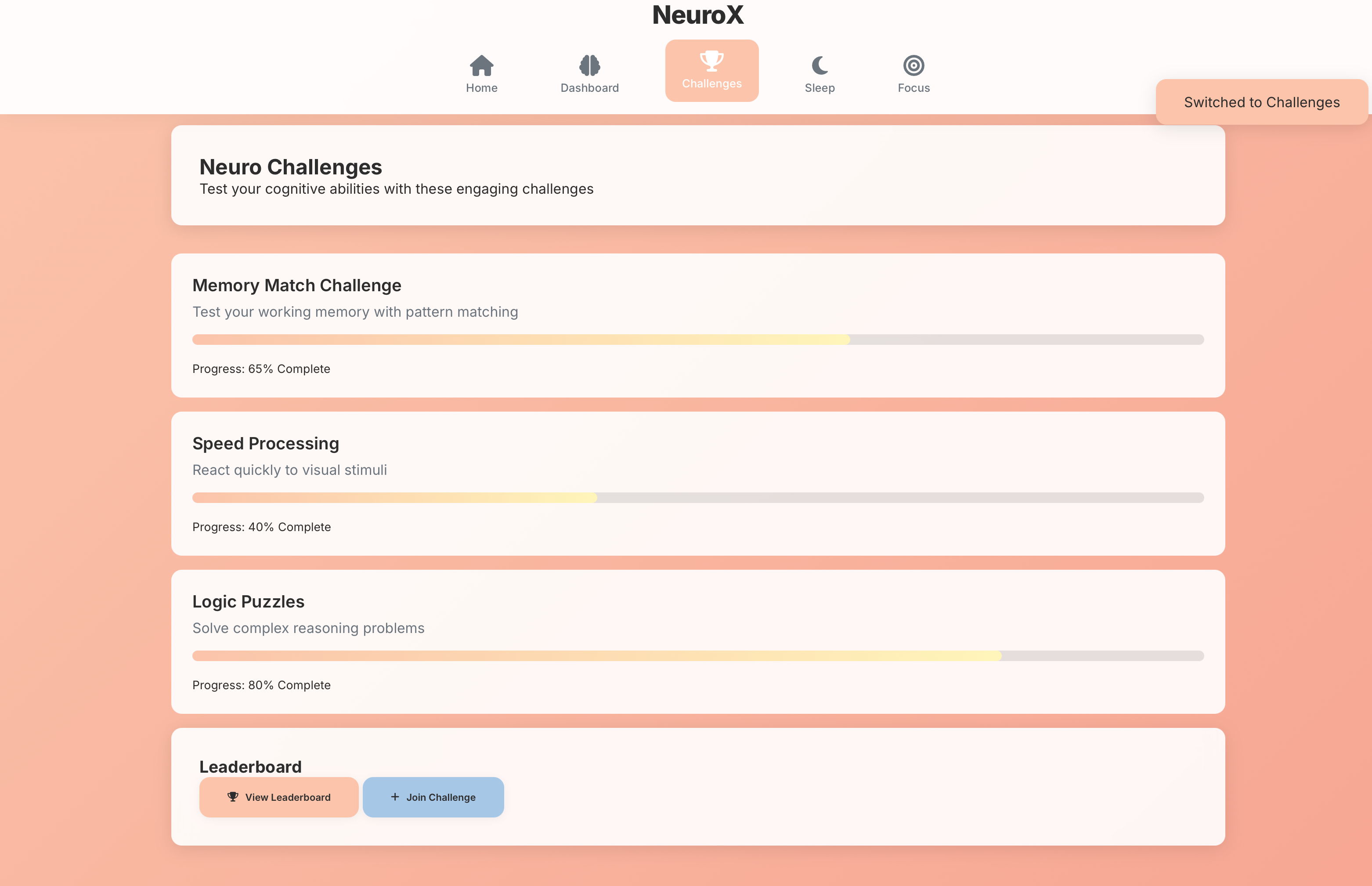Image resolution: width=1372 pixels, height=886 pixels.
Task: Dismiss the Switched to Challenges notification
Action: (x=1261, y=102)
